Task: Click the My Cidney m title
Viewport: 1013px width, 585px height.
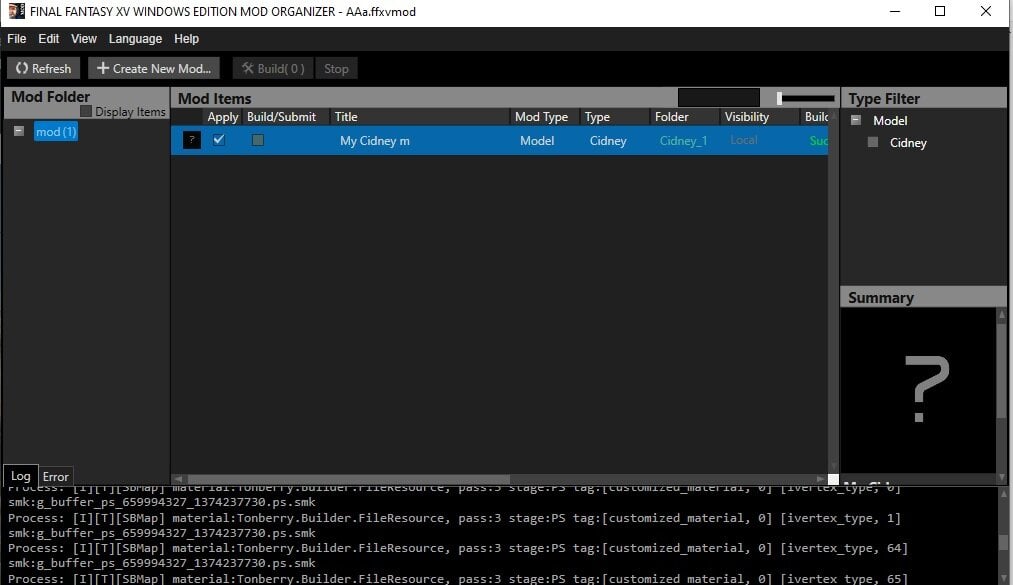Action: (x=375, y=141)
